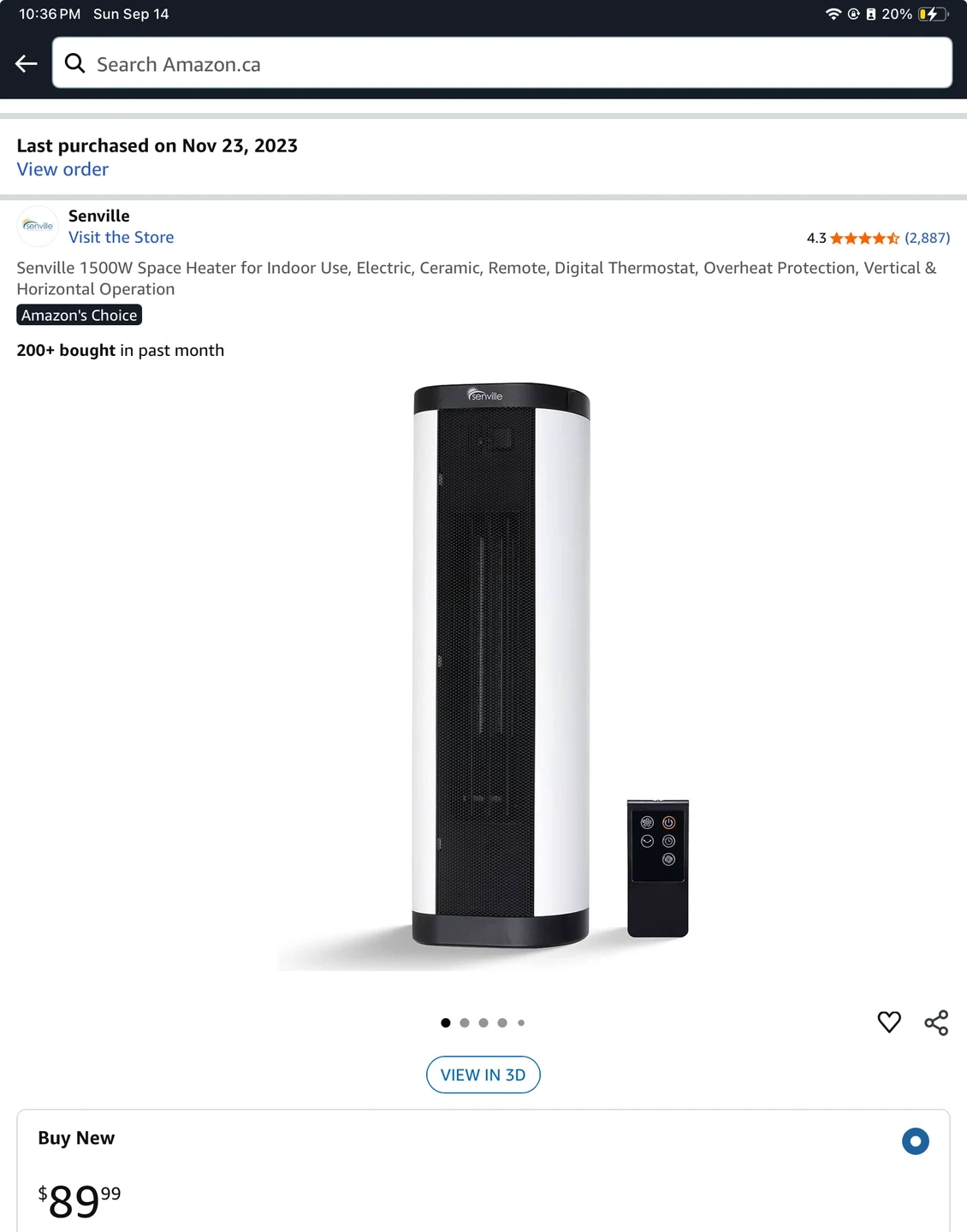
Task: Open the View order link
Action: (62, 169)
